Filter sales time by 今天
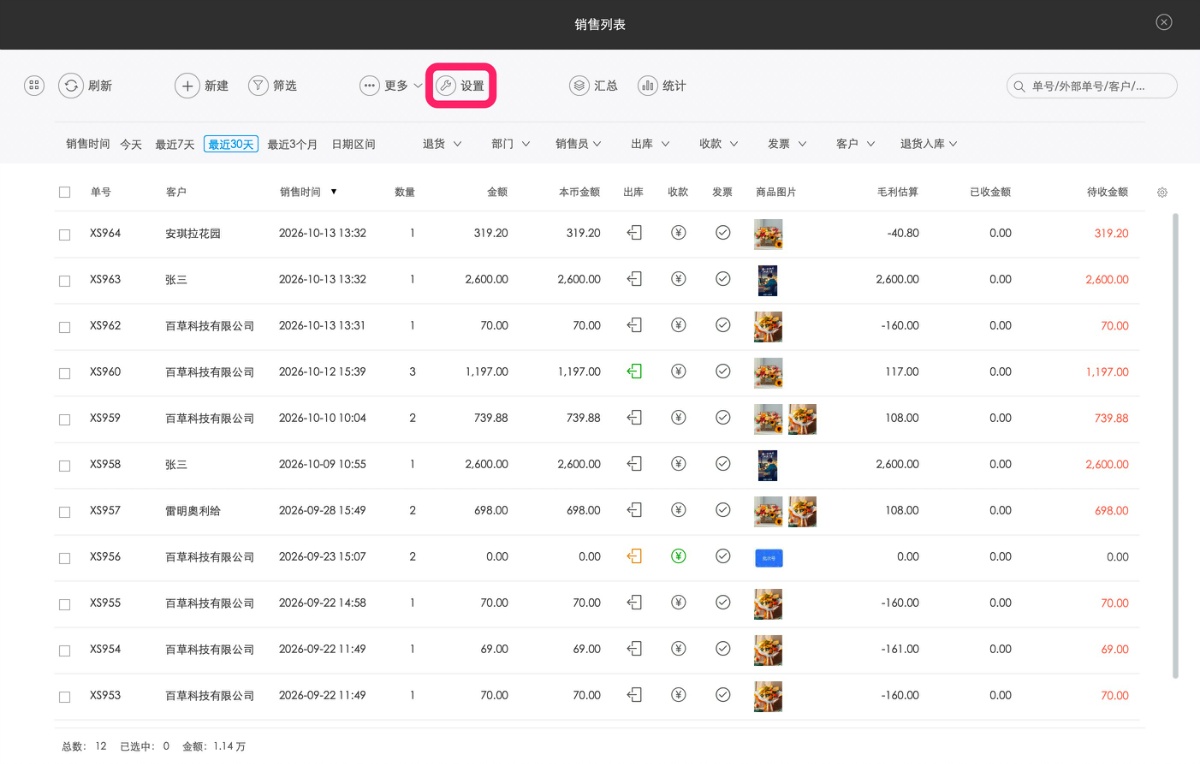Screen dimensions: 1200x764 point(131,144)
